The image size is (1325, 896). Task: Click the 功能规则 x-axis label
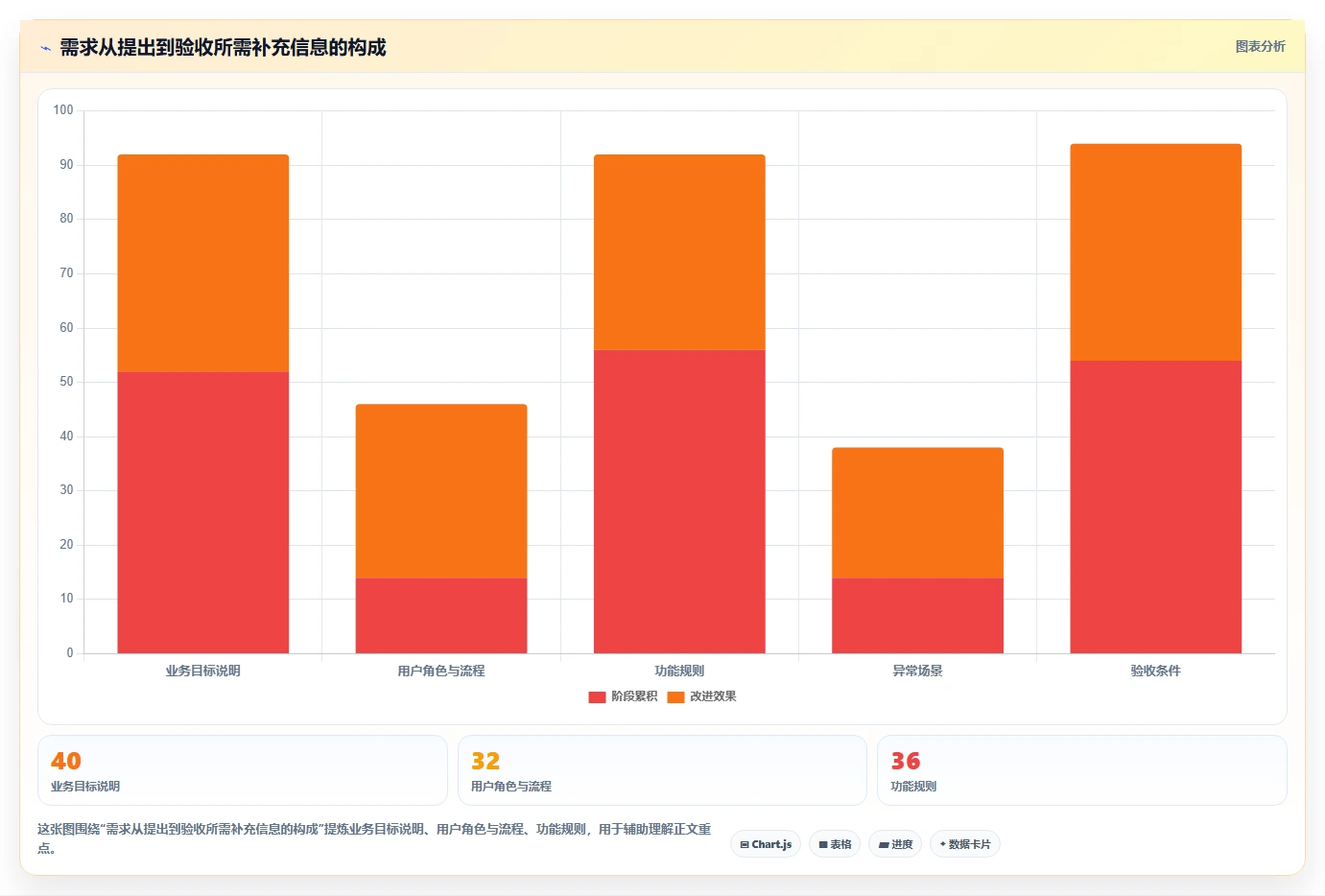[679, 671]
